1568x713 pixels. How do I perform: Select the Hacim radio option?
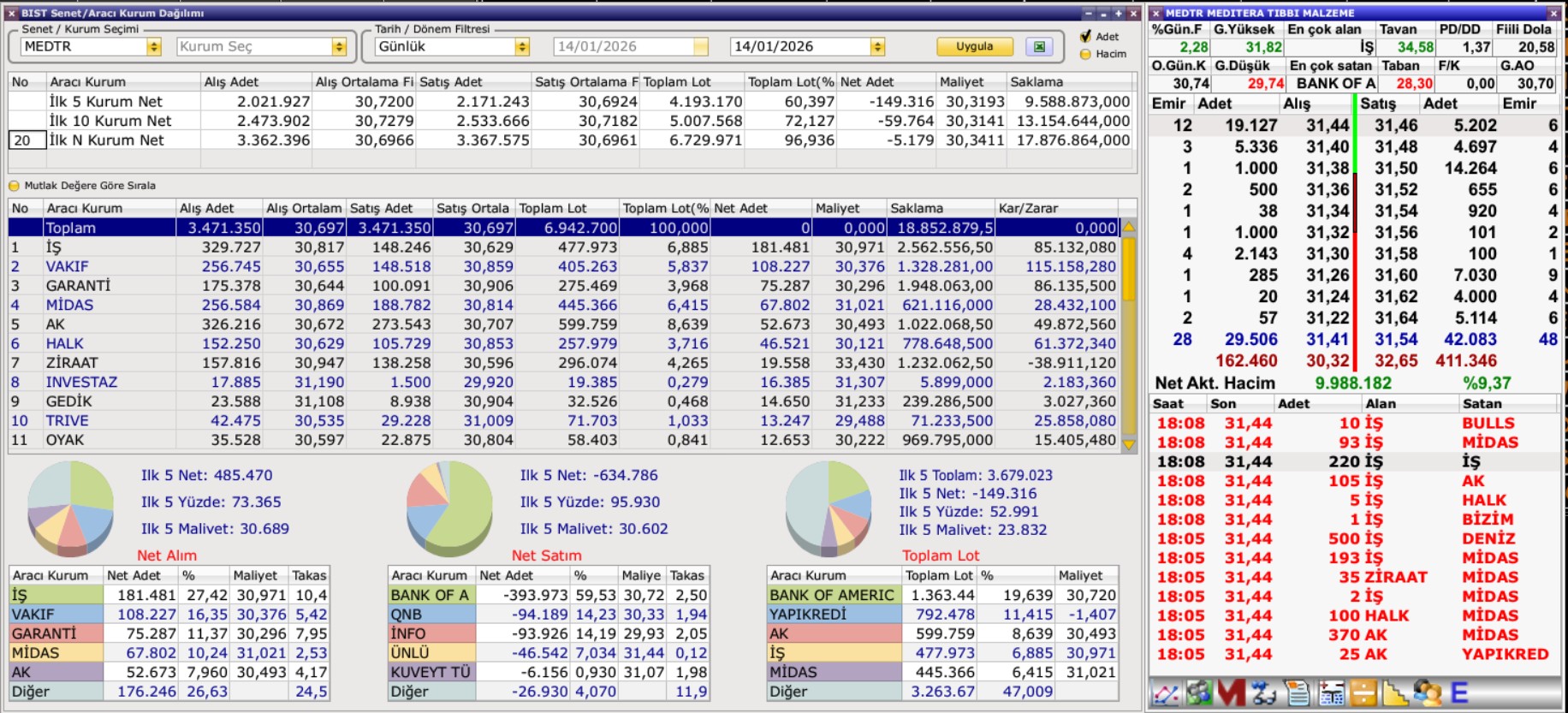click(x=1086, y=54)
